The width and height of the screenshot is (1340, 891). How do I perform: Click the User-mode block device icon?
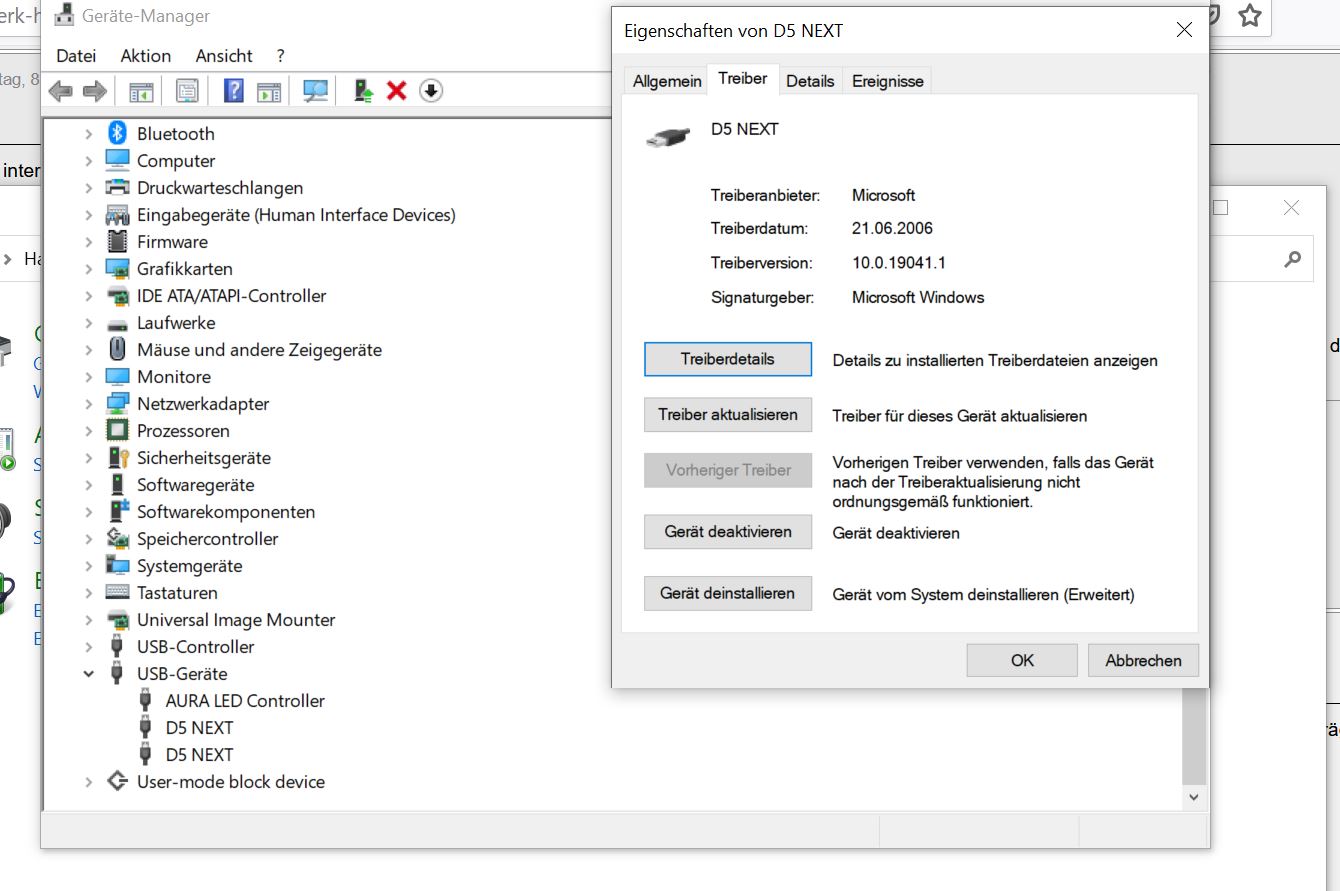tap(118, 781)
